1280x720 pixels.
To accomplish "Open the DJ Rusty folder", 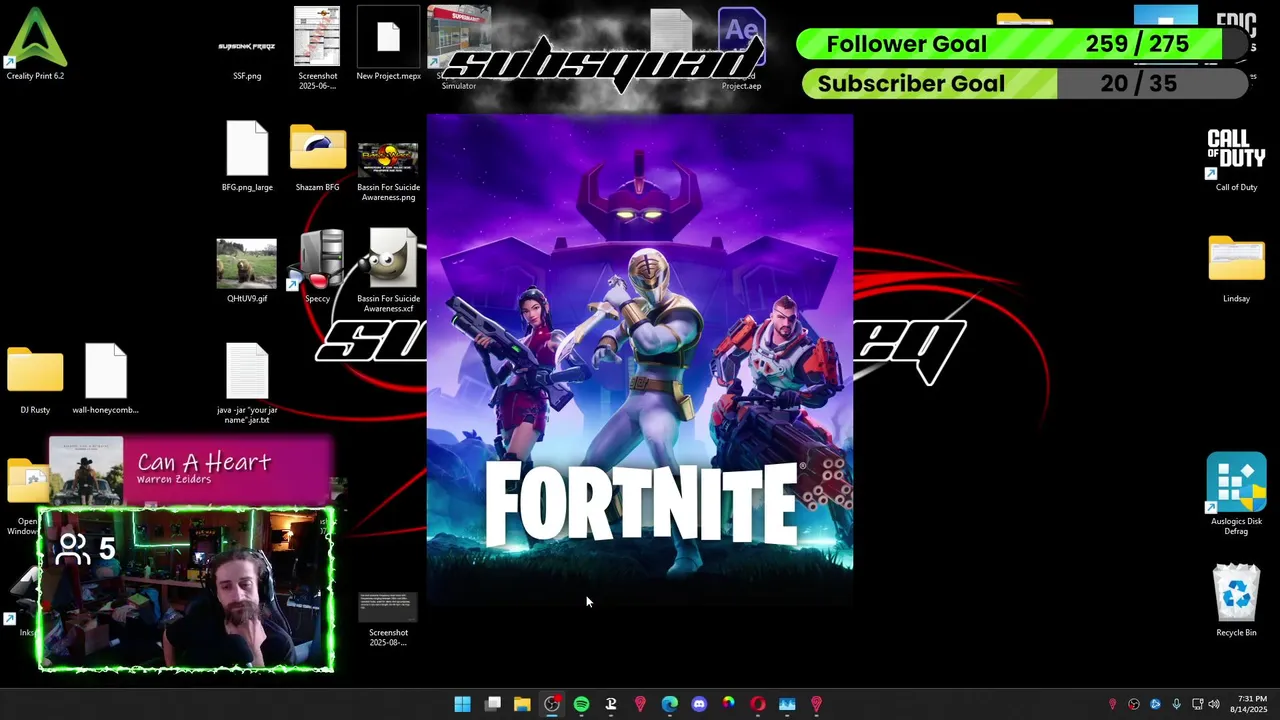I will click(x=35, y=380).
